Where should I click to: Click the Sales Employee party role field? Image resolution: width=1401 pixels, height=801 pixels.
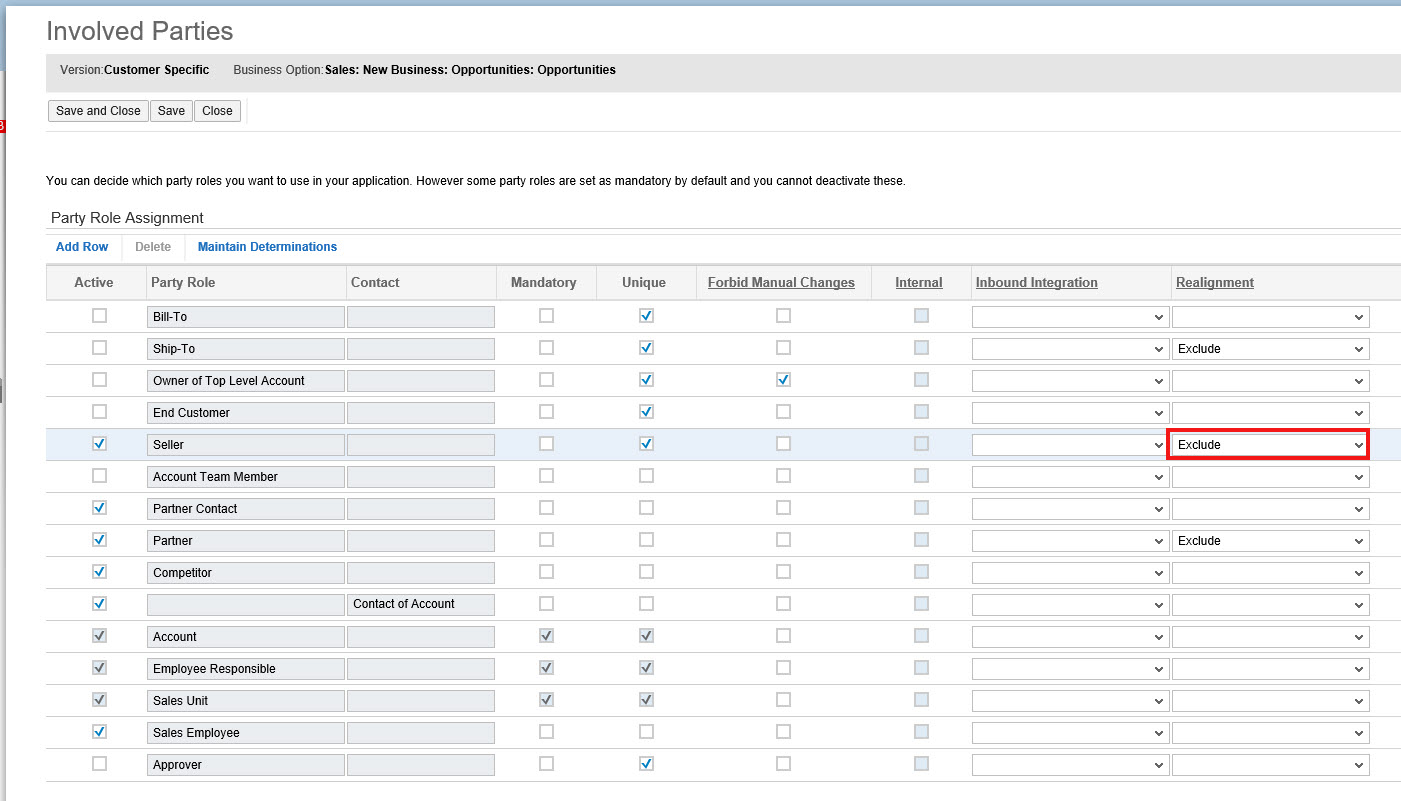pyautogui.click(x=246, y=733)
